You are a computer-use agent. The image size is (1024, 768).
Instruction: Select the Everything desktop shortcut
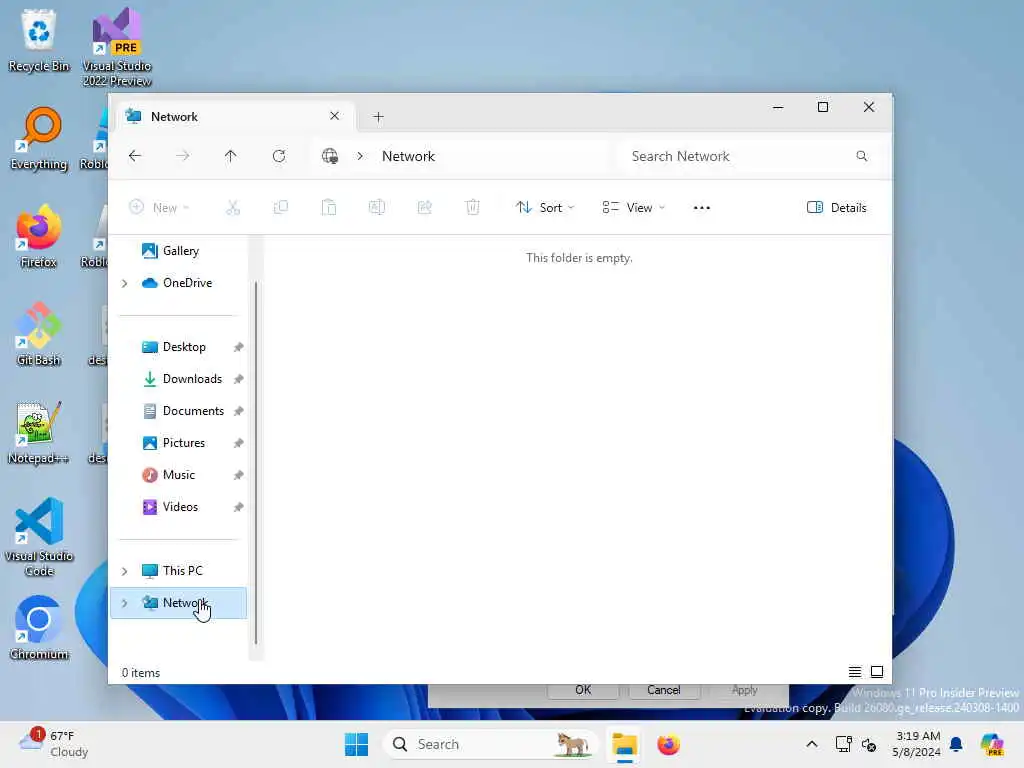[39, 138]
